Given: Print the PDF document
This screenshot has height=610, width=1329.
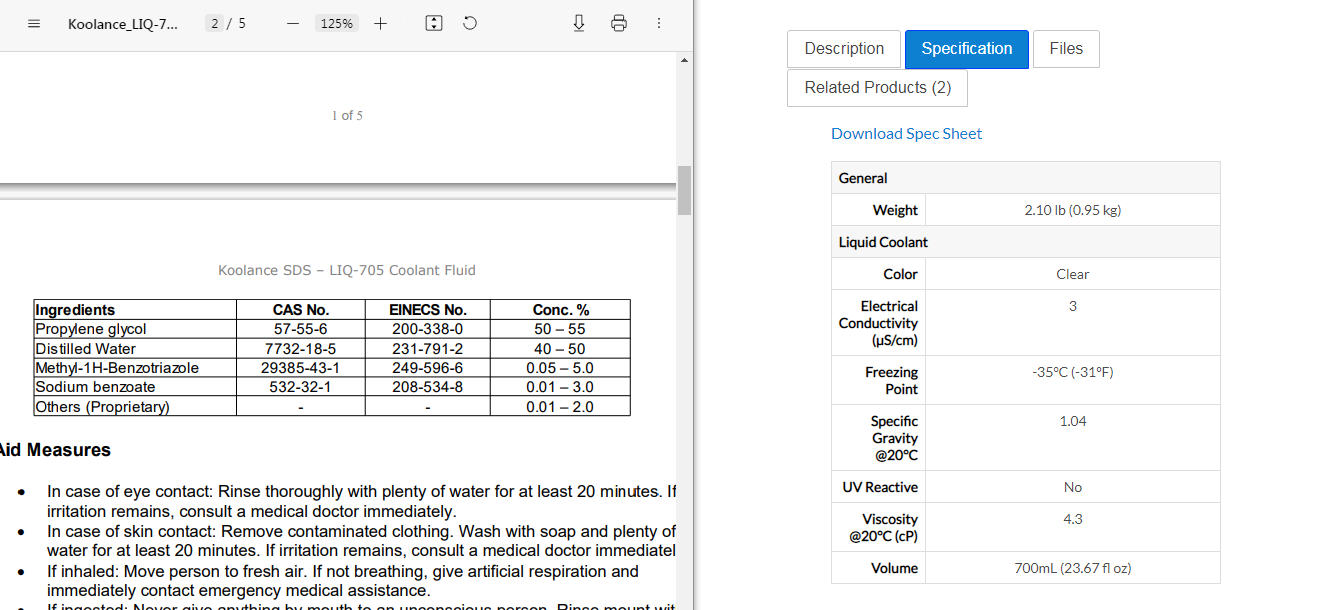Looking at the screenshot, I should coord(619,23).
